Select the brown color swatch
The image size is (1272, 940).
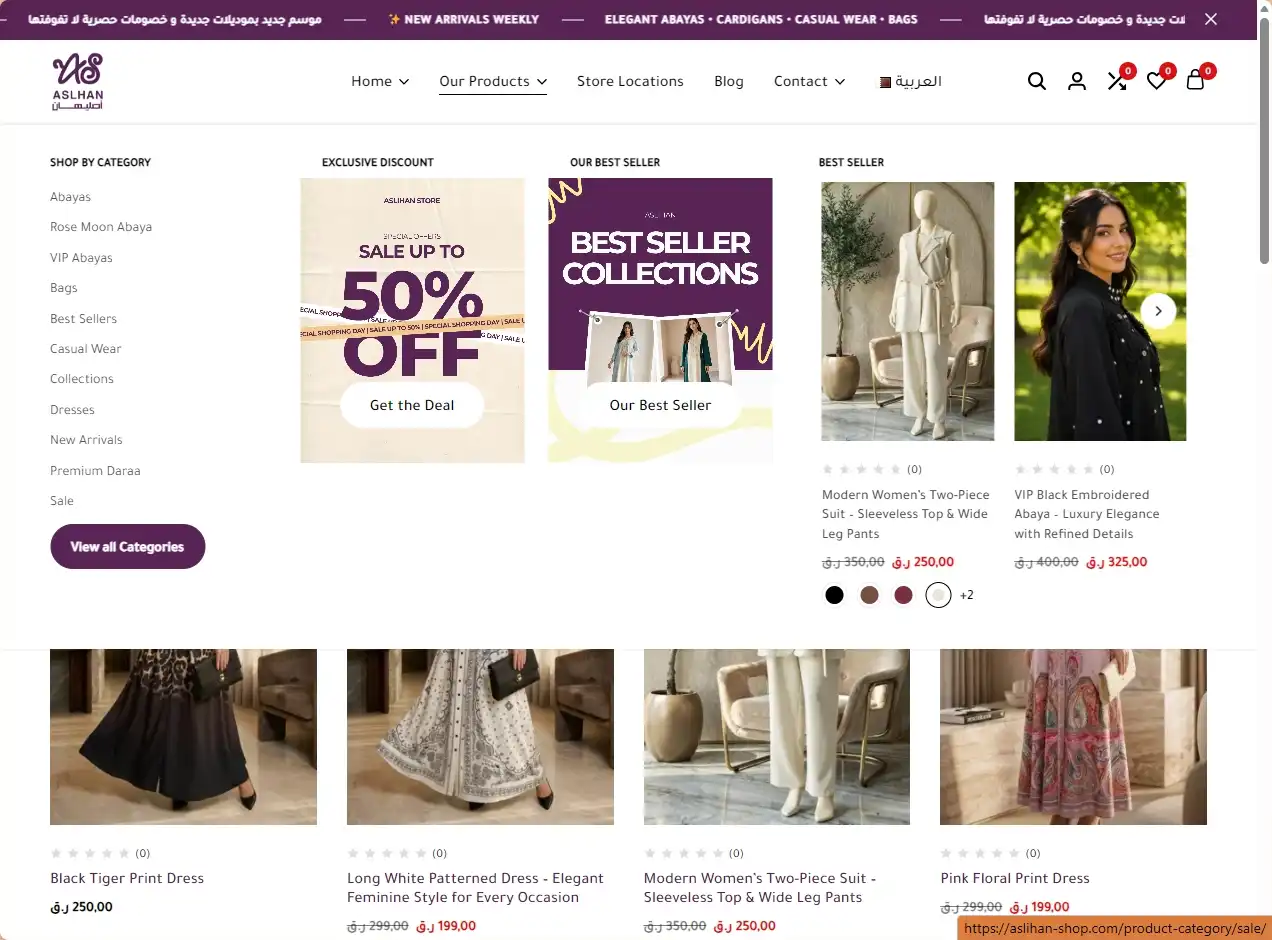869,596
